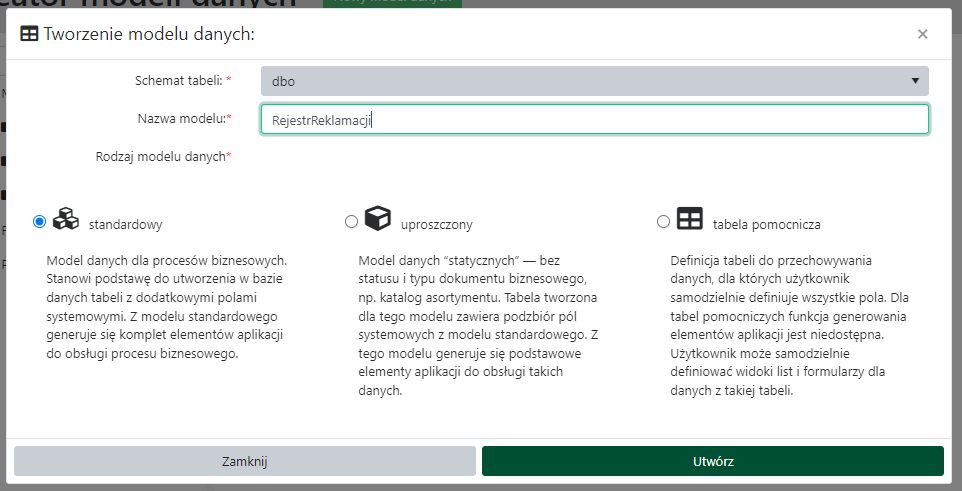
Task: Open the Schemat tabeli dropdown showing dbo
Action: tap(594, 81)
